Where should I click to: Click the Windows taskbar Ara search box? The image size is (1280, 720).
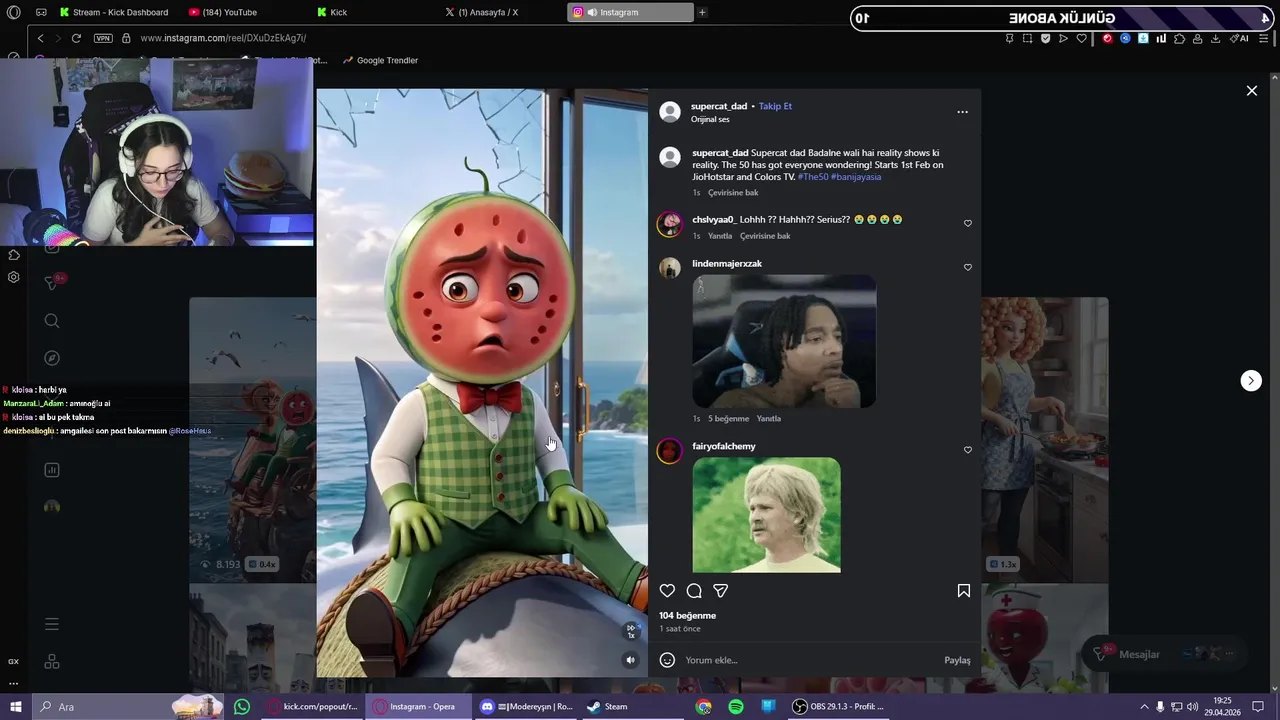point(128,707)
